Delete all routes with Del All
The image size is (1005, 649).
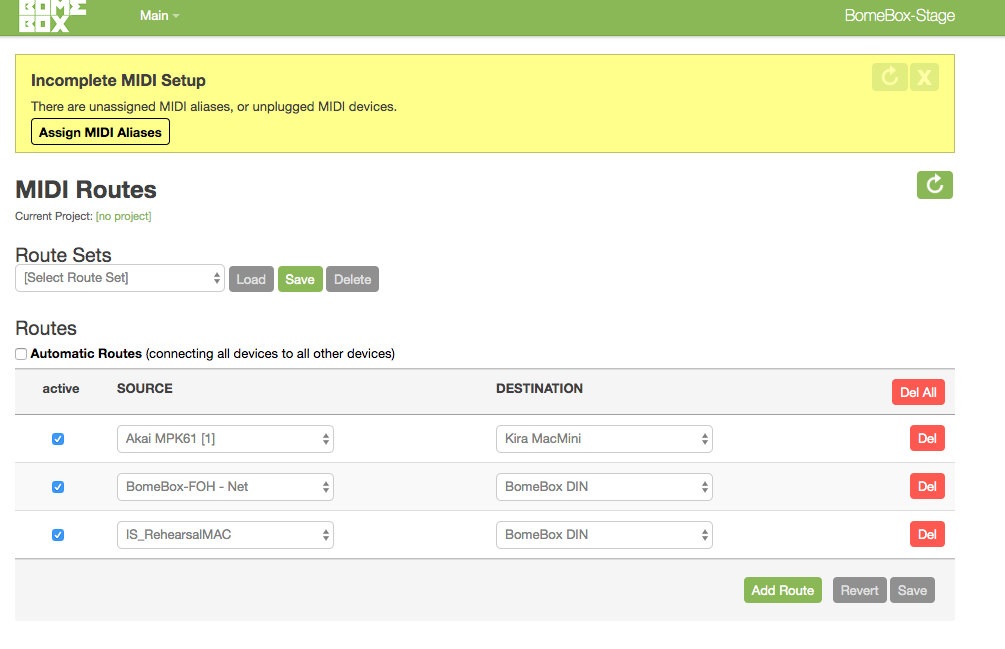[x=918, y=392]
